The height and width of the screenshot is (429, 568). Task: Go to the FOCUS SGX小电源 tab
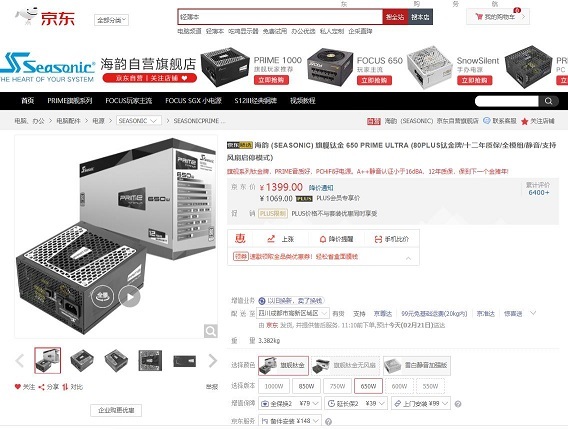pos(193,101)
